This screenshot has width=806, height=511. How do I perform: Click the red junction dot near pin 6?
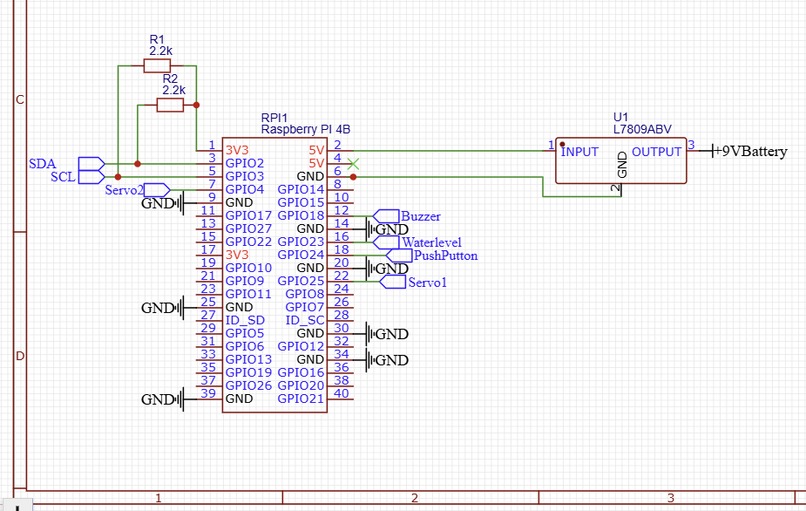point(353,177)
